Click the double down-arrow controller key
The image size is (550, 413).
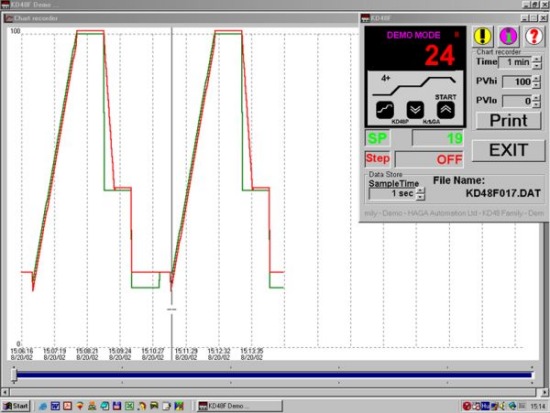pyautogui.click(x=415, y=109)
